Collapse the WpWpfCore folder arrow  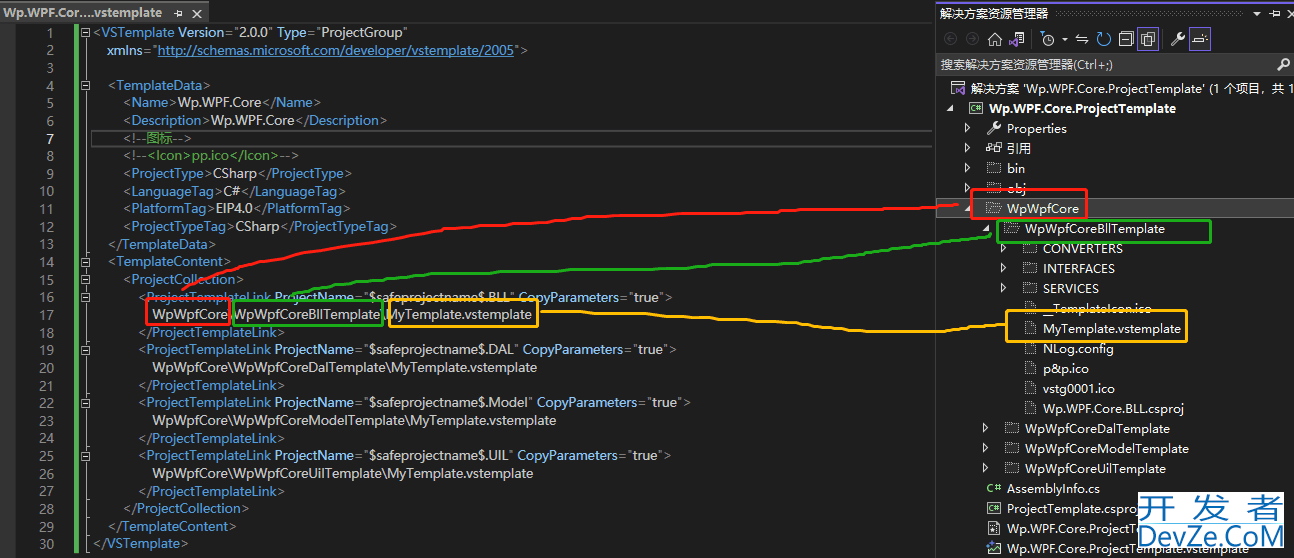point(967,208)
